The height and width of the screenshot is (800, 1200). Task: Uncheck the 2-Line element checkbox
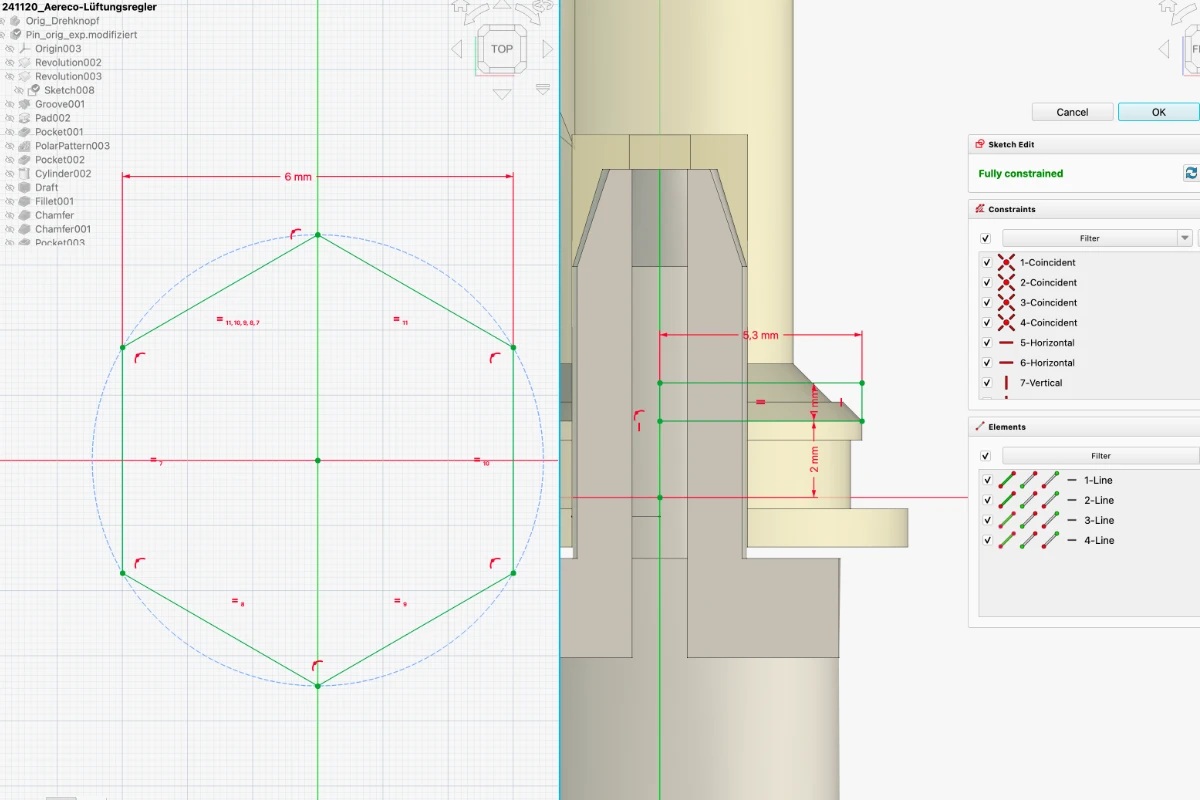[987, 500]
